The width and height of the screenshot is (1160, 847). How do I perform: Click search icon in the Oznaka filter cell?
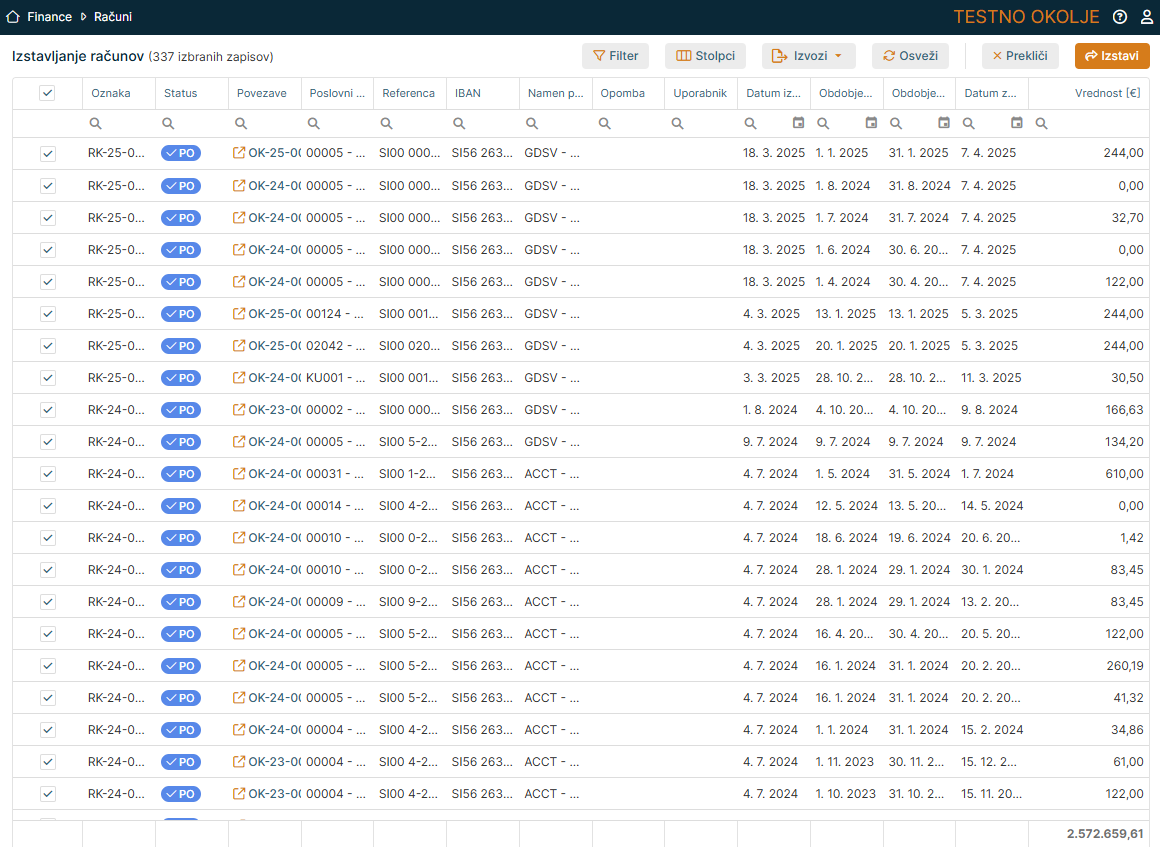[x=96, y=123]
